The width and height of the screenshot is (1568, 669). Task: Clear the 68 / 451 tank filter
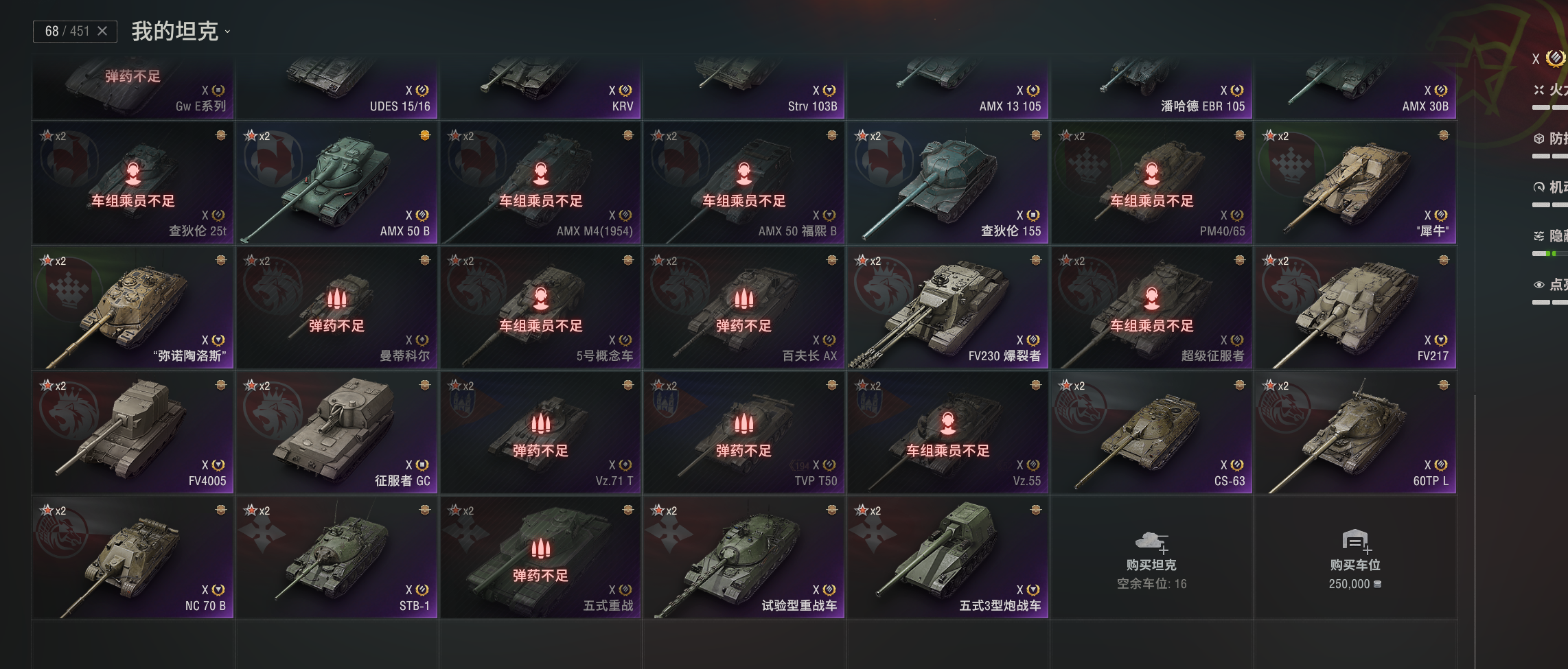[x=102, y=31]
